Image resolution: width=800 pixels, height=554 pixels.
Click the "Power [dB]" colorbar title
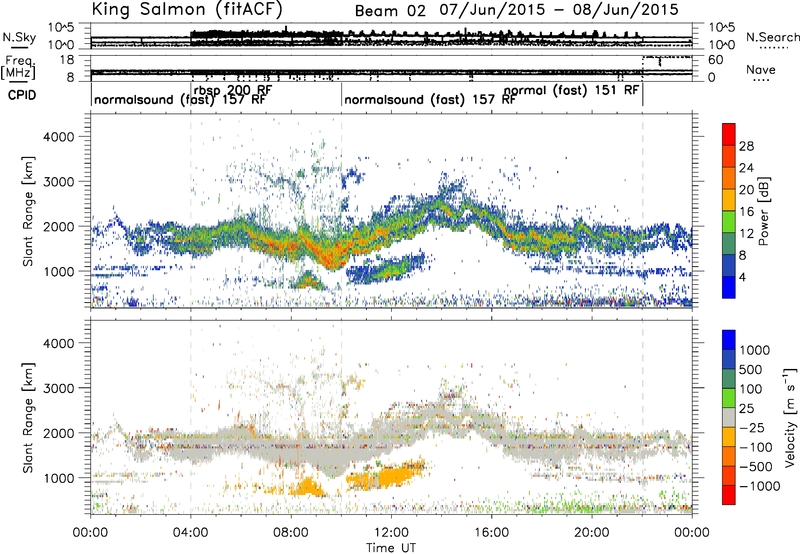click(763, 211)
